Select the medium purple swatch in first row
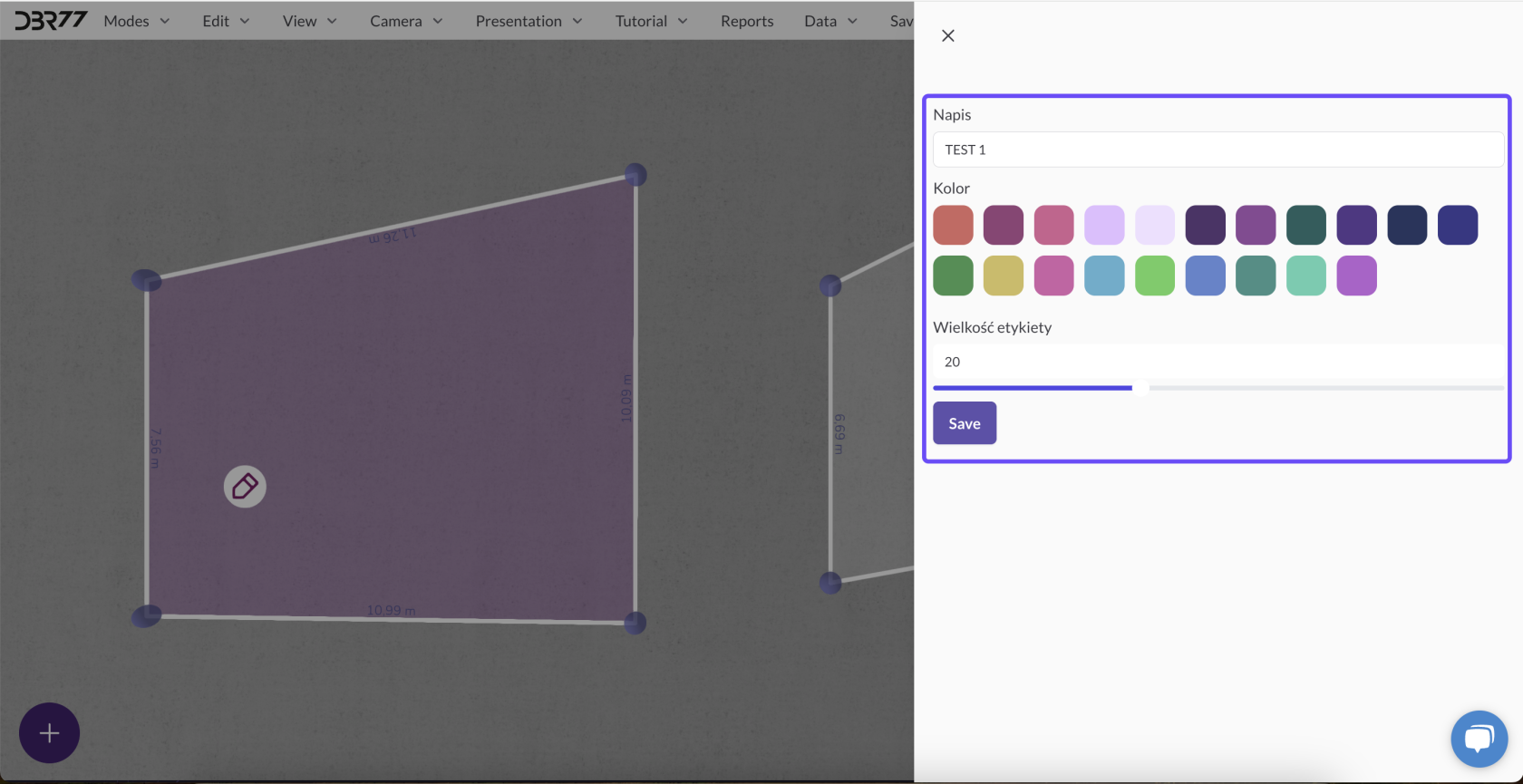1523x784 pixels. click(1256, 225)
